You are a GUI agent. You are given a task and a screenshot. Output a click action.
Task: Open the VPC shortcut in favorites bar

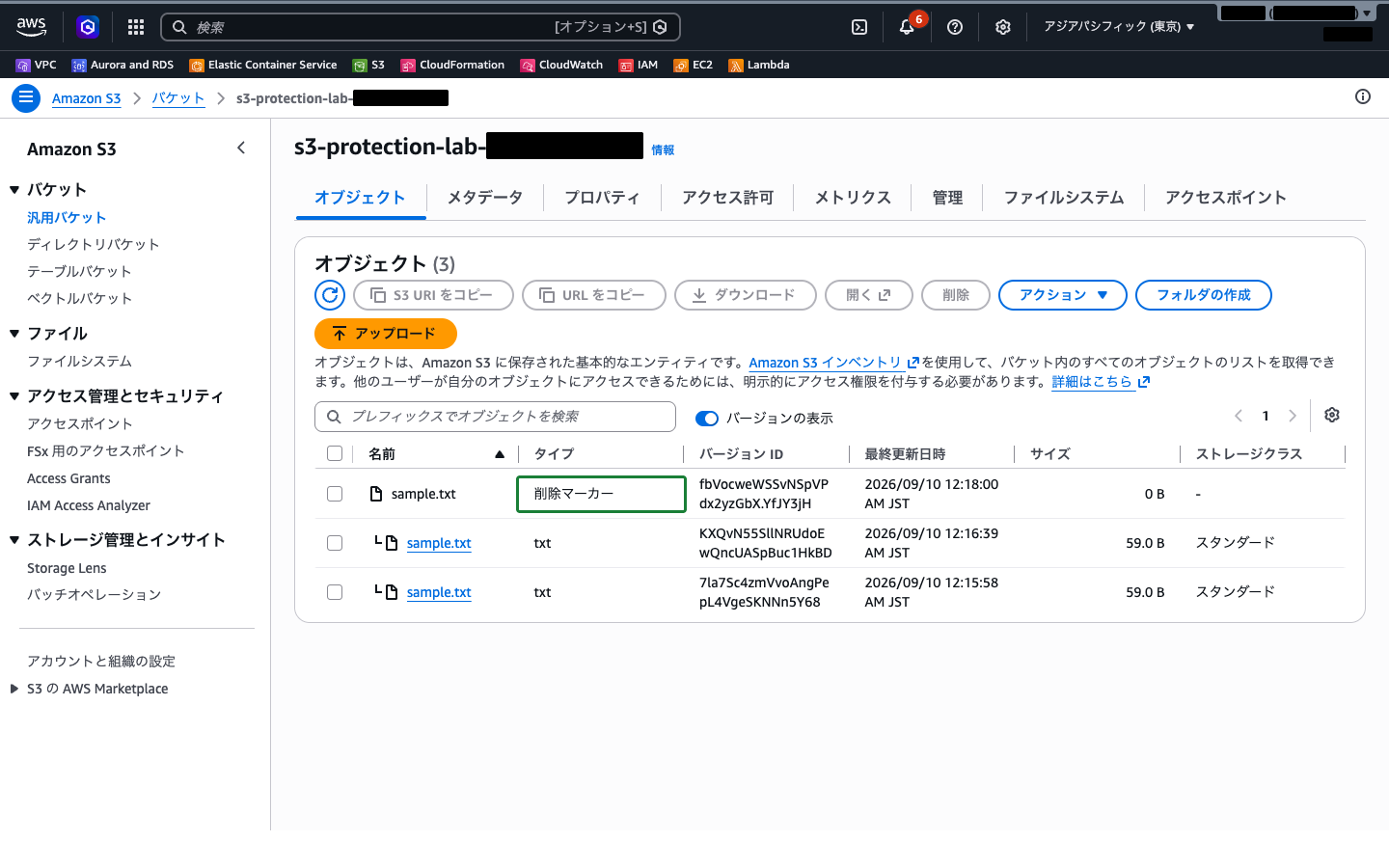[37, 65]
